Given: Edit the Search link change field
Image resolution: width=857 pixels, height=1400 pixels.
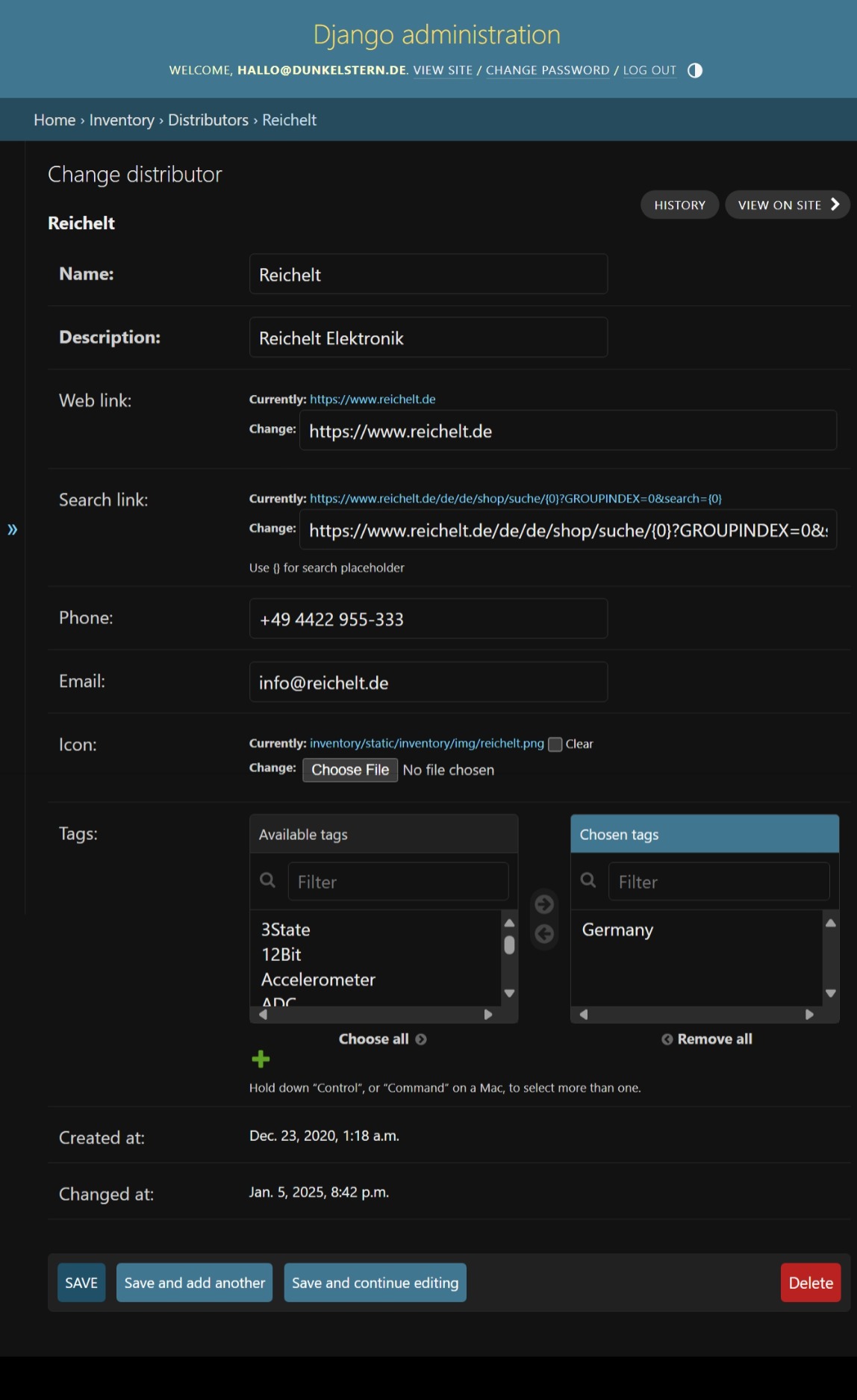Looking at the screenshot, I should click(x=568, y=529).
